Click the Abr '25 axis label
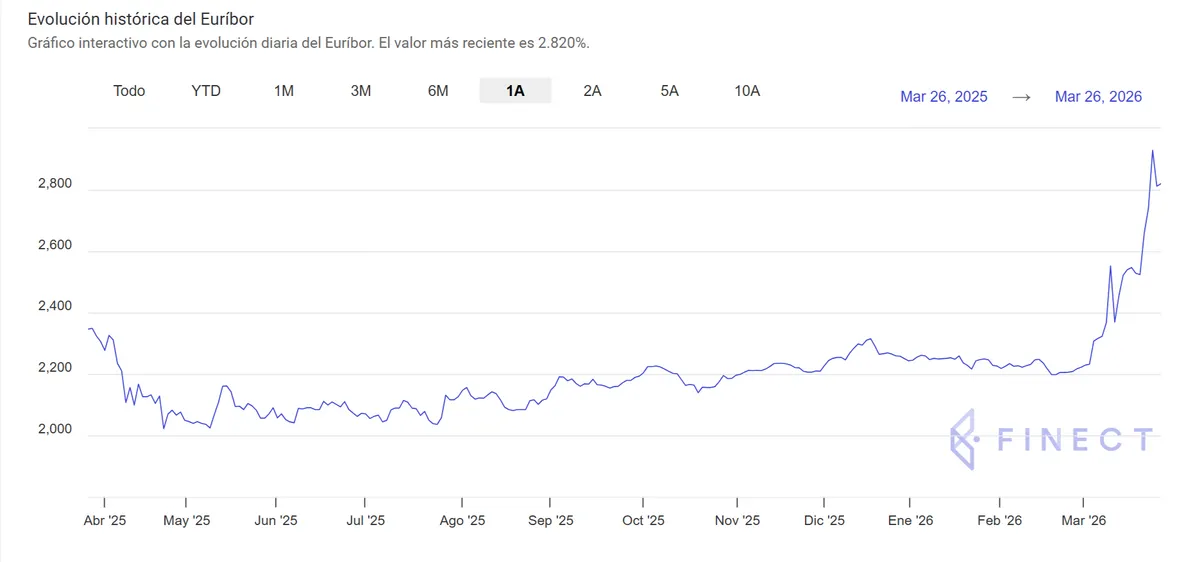The width and height of the screenshot is (1200, 562). pos(104,521)
